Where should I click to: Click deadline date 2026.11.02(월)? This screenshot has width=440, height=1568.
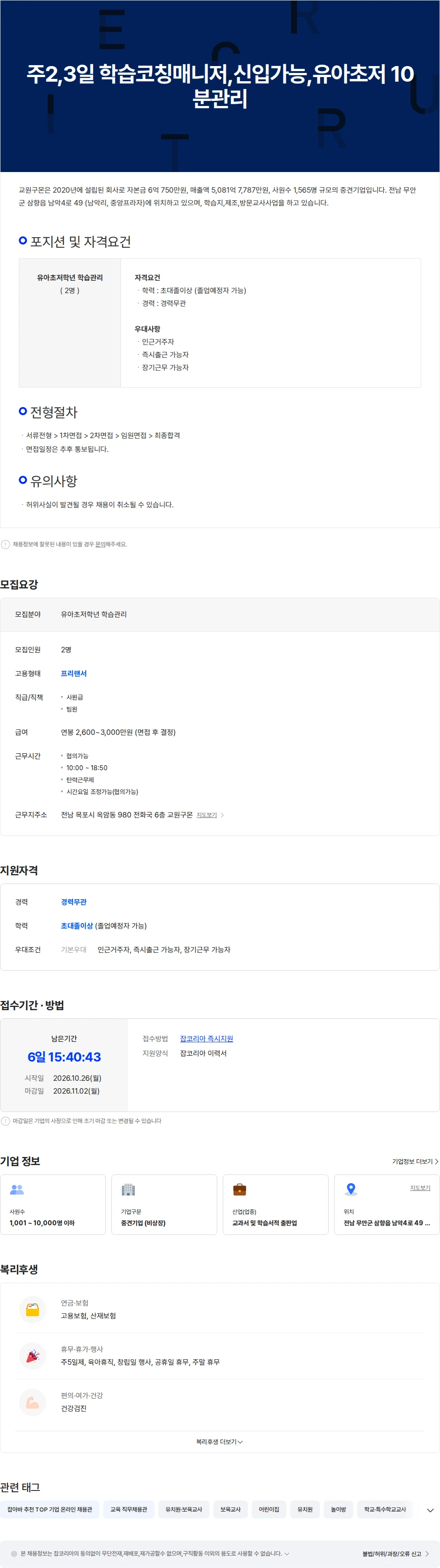click(77, 1091)
